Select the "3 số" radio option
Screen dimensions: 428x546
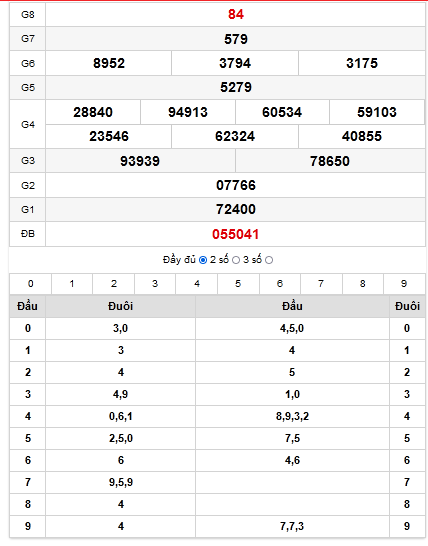click(269, 260)
